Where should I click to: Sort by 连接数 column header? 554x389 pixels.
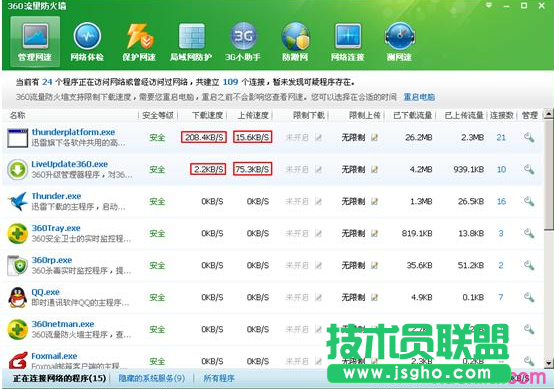click(x=501, y=115)
